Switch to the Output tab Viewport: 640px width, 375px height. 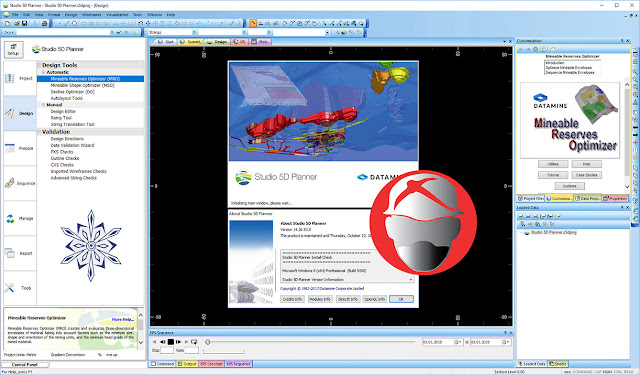coord(187,364)
